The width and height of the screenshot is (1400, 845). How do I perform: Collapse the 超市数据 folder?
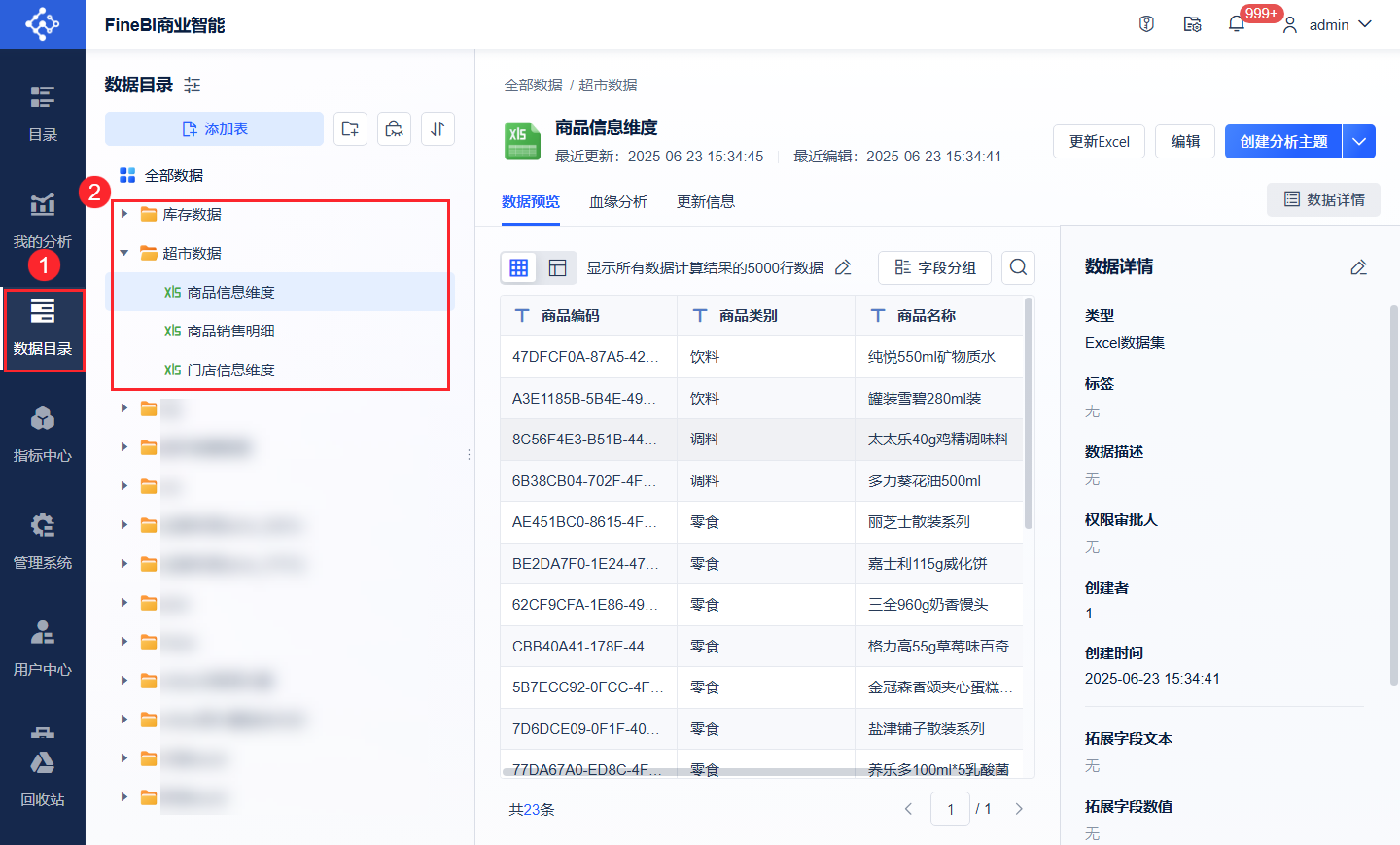tap(124, 253)
